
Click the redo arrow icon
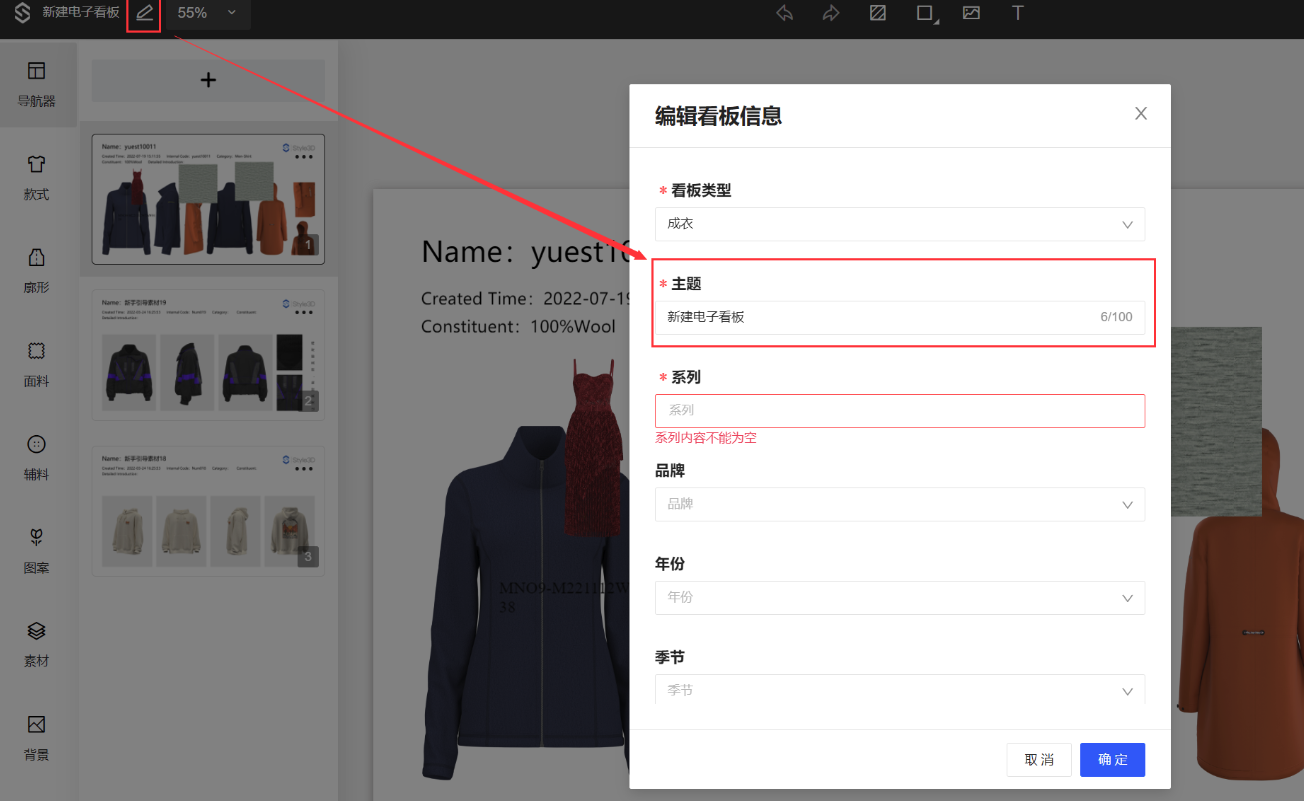click(831, 13)
